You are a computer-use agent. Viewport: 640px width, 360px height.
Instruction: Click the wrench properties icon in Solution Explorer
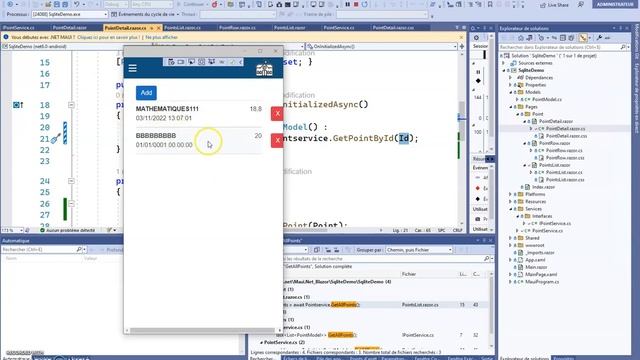[x=599, y=38]
